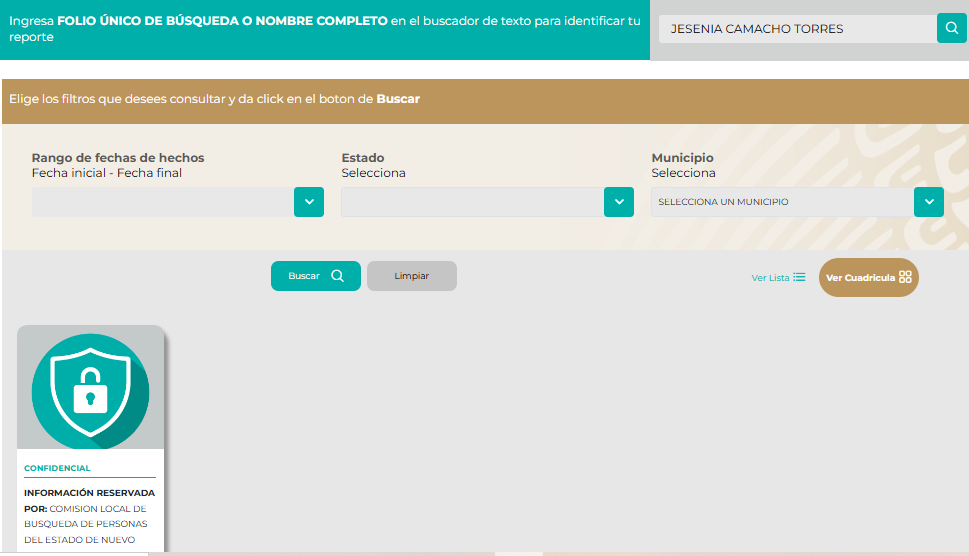Focus the Fecha inicial - Fecha final field

tap(162, 202)
